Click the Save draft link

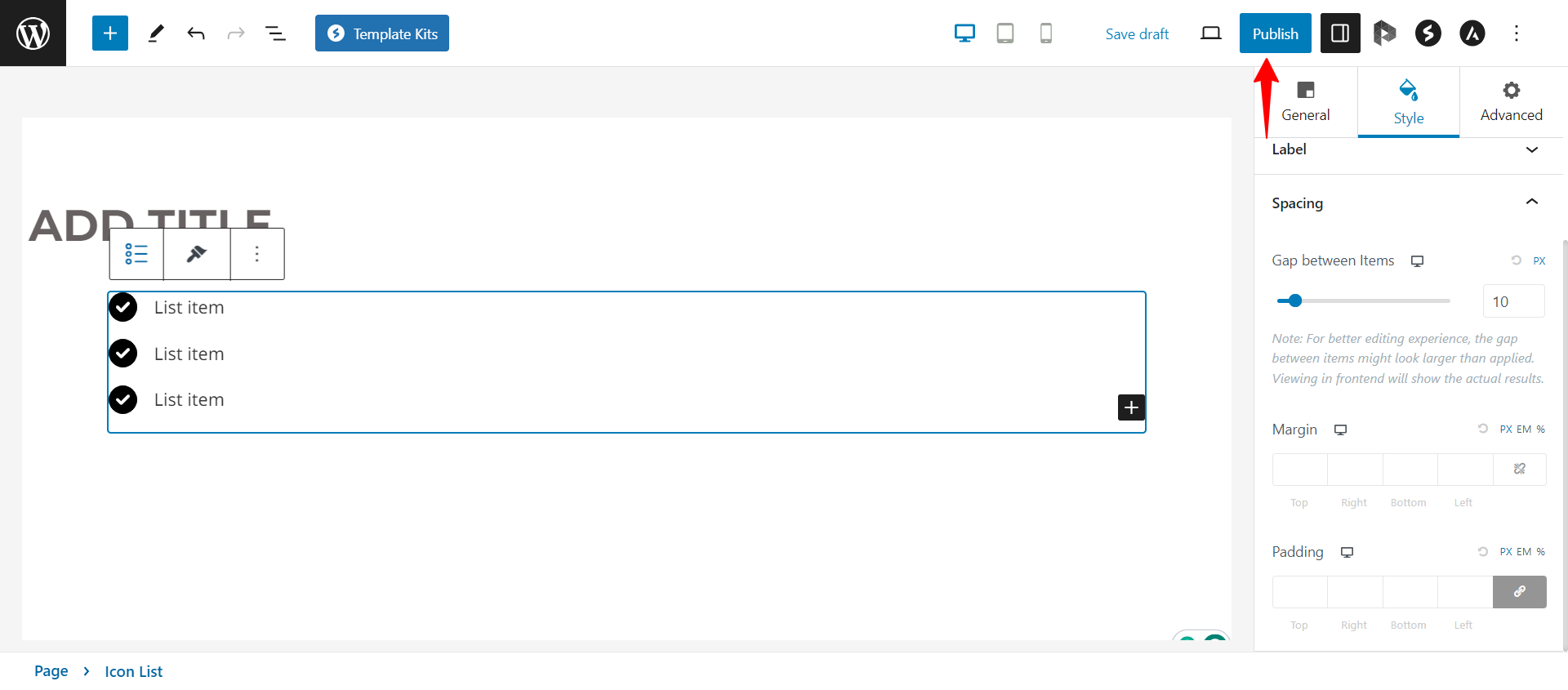[1137, 34]
